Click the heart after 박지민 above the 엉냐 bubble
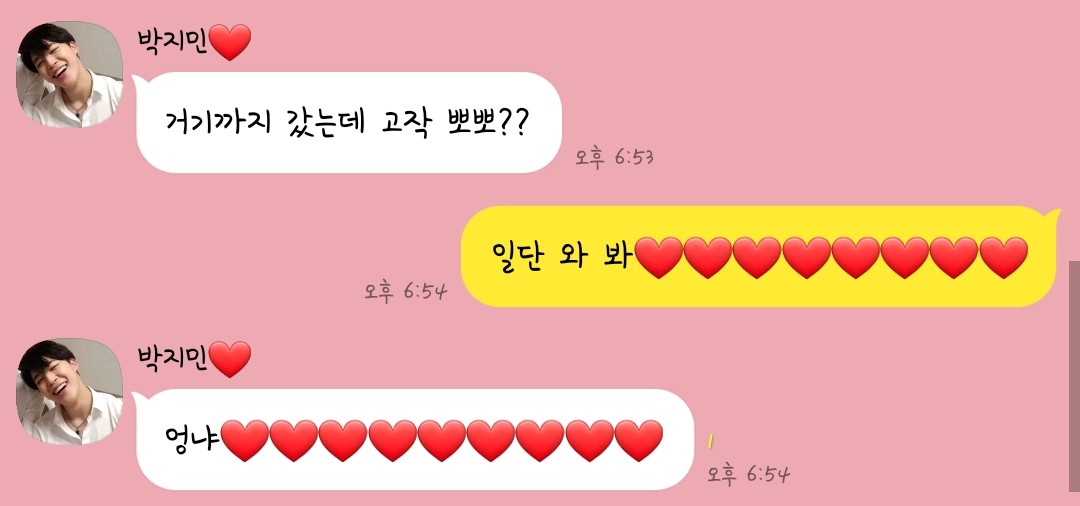The width and height of the screenshot is (1080, 506). point(230,359)
